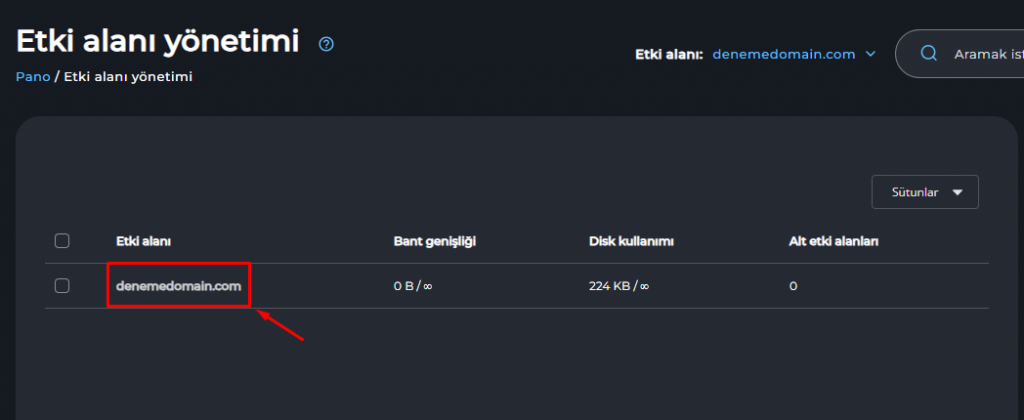Sort by the Etki alanı column header
This screenshot has width=1024, height=420.
(143, 241)
